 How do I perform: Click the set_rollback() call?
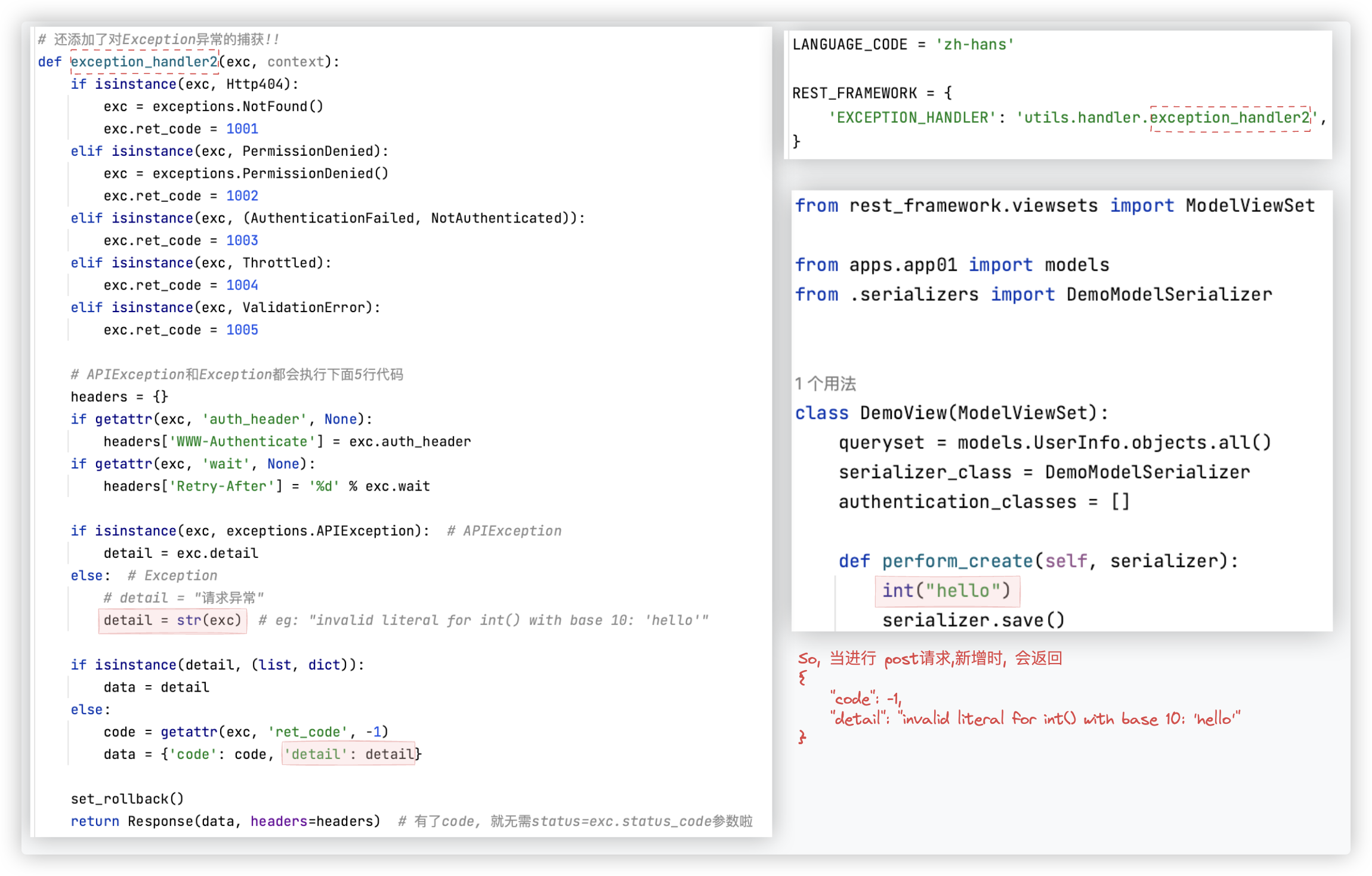click(127, 799)
